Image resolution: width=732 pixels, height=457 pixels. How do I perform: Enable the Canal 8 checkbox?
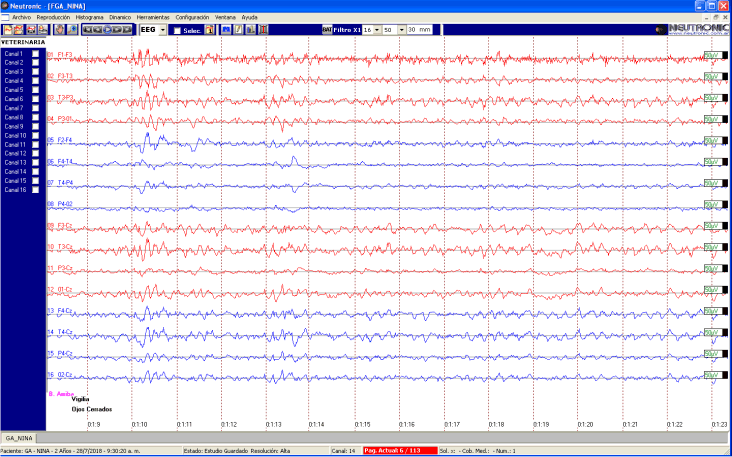(35, 118)
